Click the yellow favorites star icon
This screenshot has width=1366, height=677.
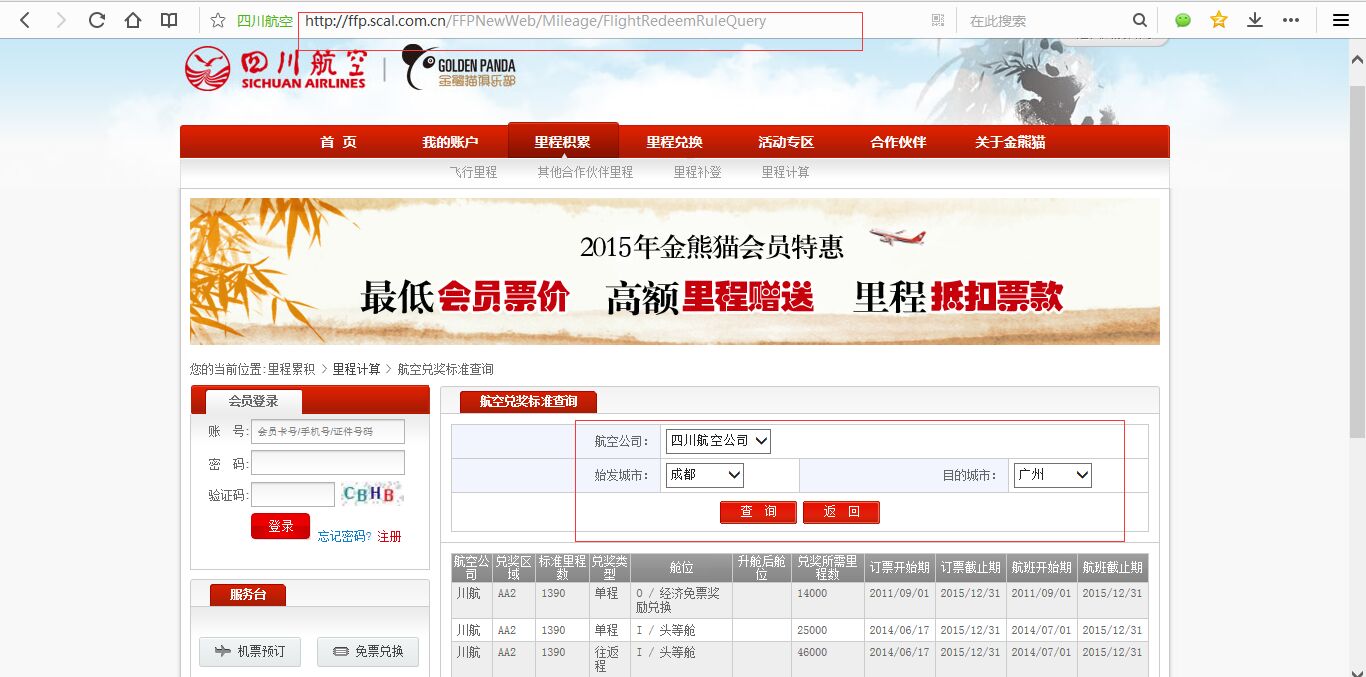pyautogui.click(x=1218, y=20)
